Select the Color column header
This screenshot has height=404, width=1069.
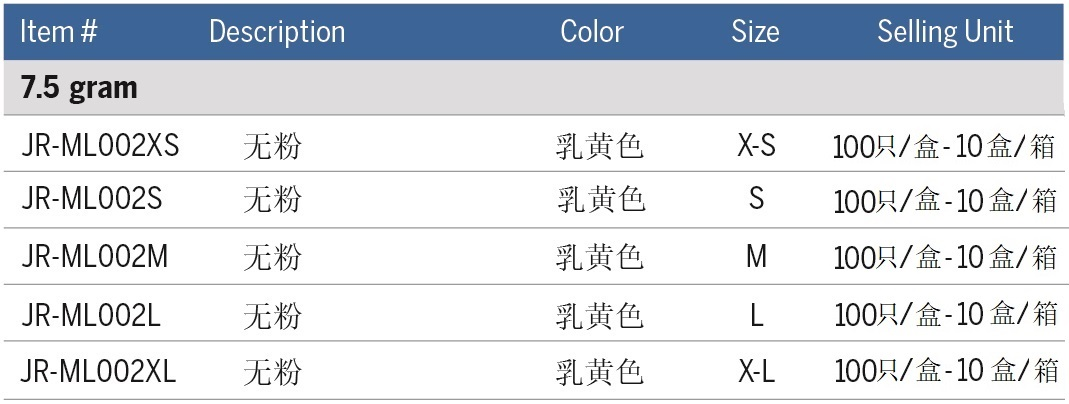coord(592,32)
